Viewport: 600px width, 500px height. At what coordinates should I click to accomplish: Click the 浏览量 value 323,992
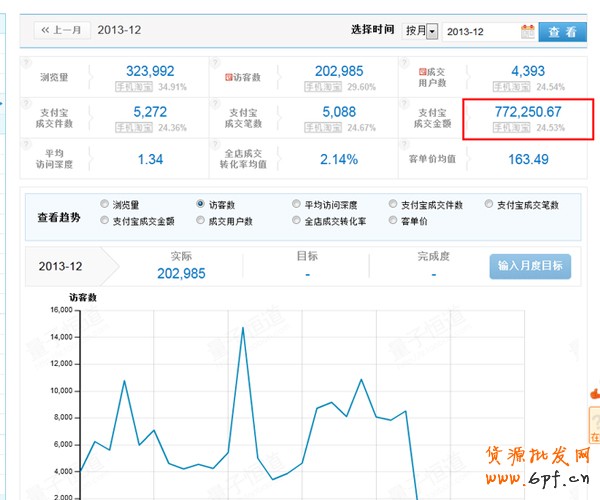click(x=150, y=71)
